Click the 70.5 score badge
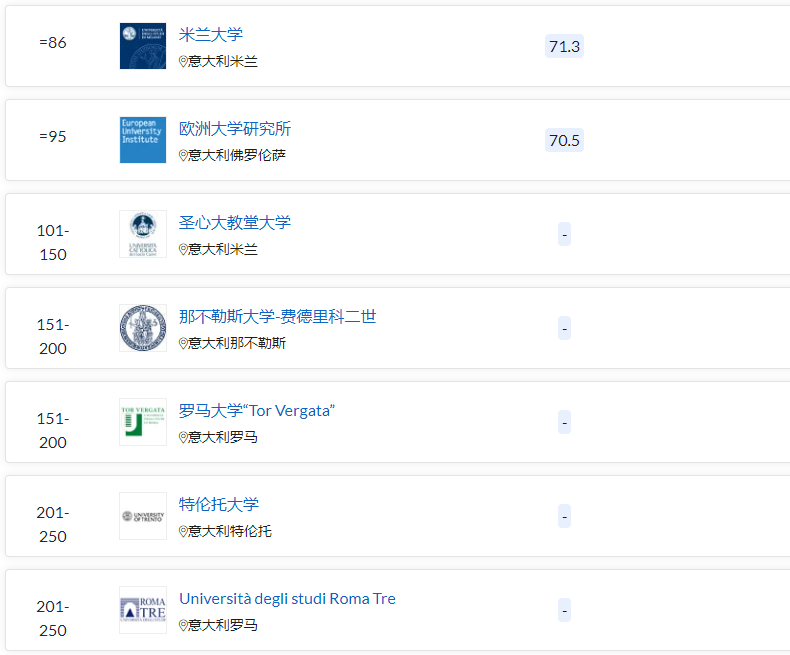This screenshot has width=790, height=655. point(564,140)
